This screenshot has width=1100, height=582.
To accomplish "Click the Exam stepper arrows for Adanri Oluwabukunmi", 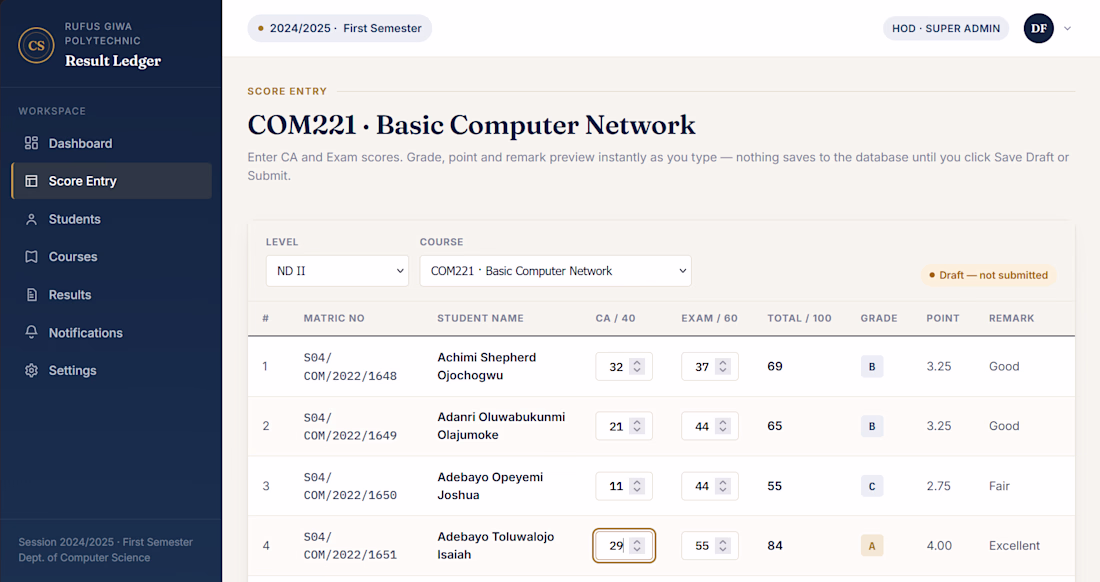I will [723, 426].
